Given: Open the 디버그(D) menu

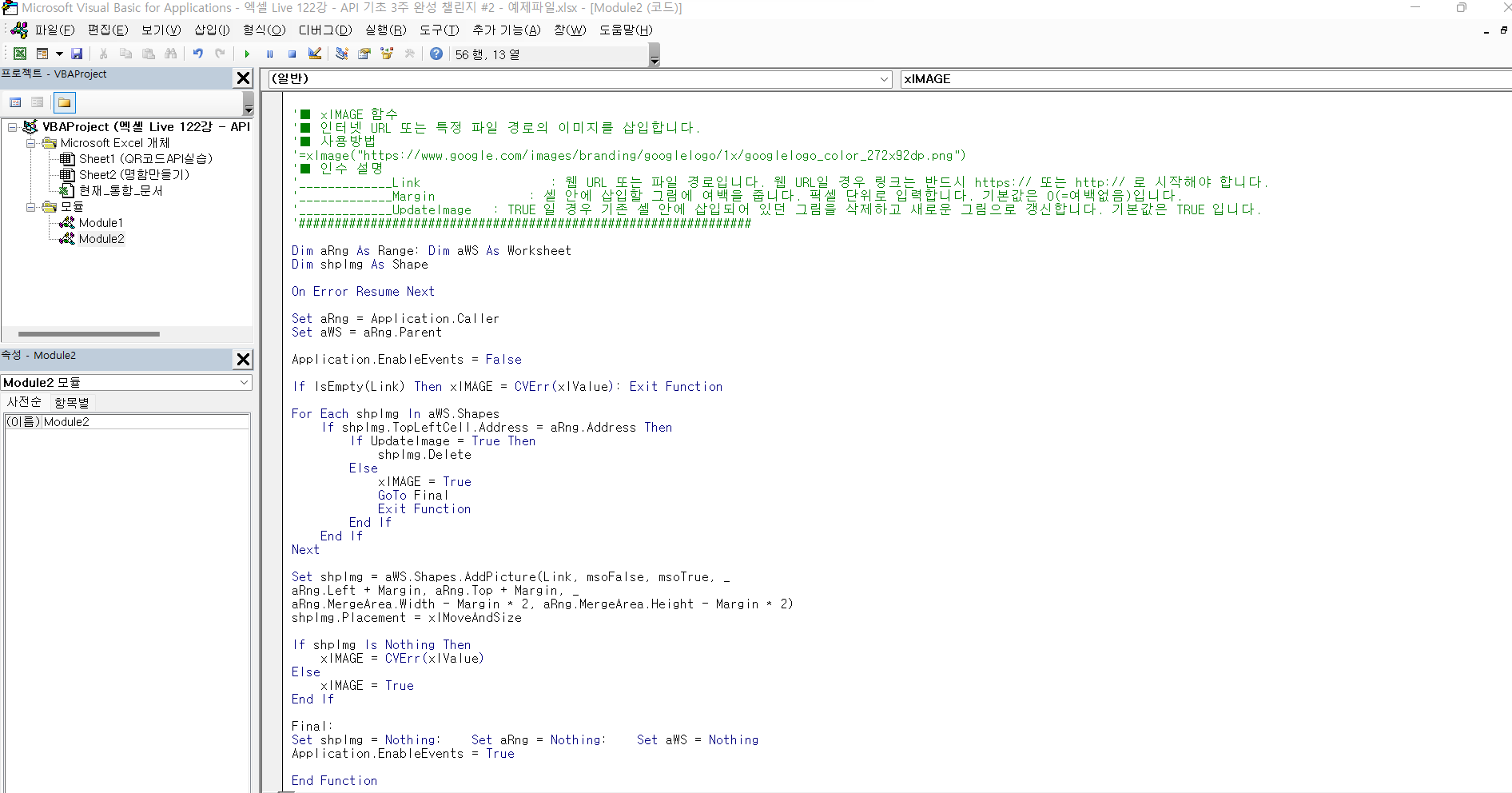Looking at the screenshot, I should 325,30.
